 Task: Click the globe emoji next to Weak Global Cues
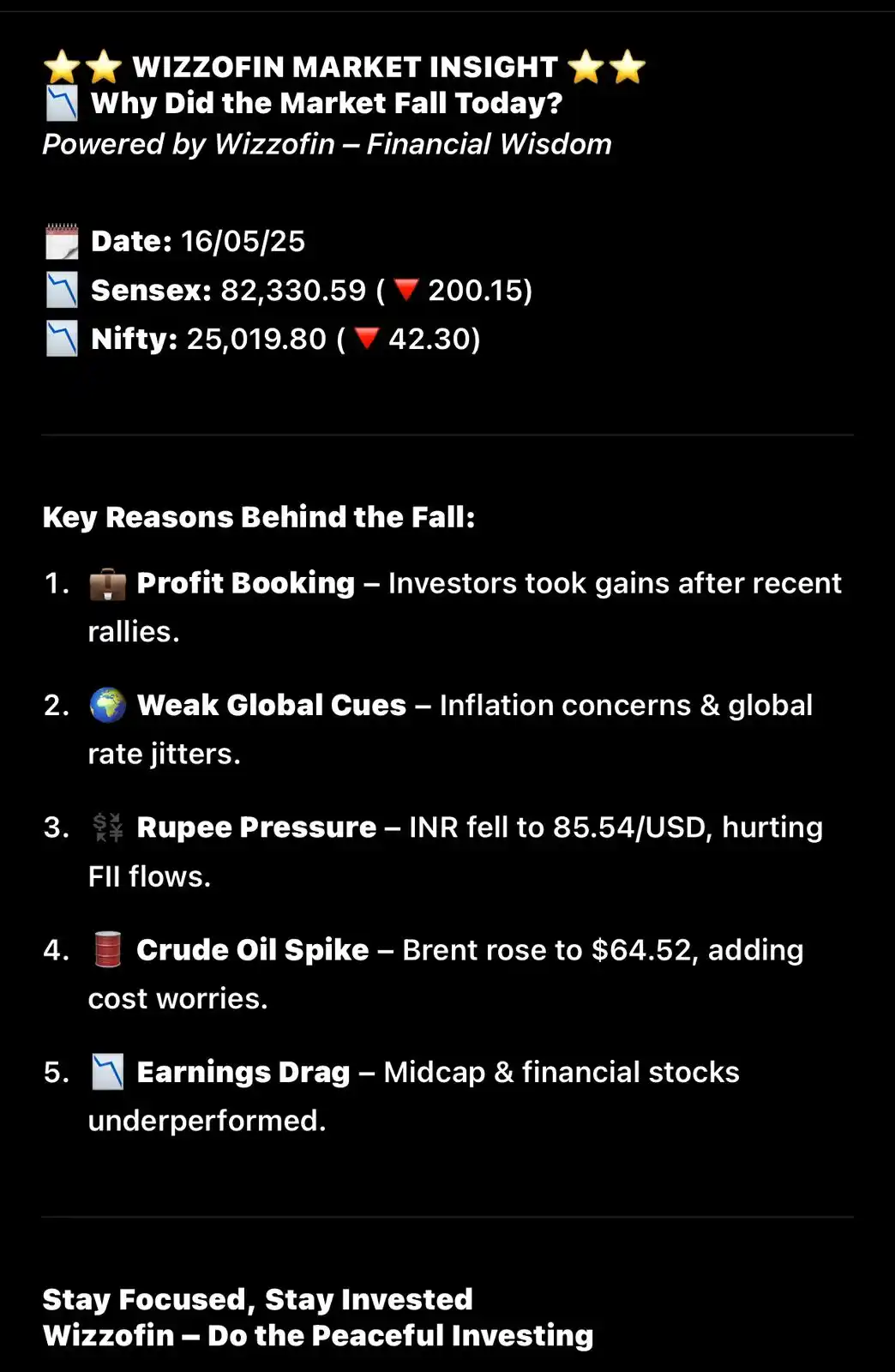107,706
